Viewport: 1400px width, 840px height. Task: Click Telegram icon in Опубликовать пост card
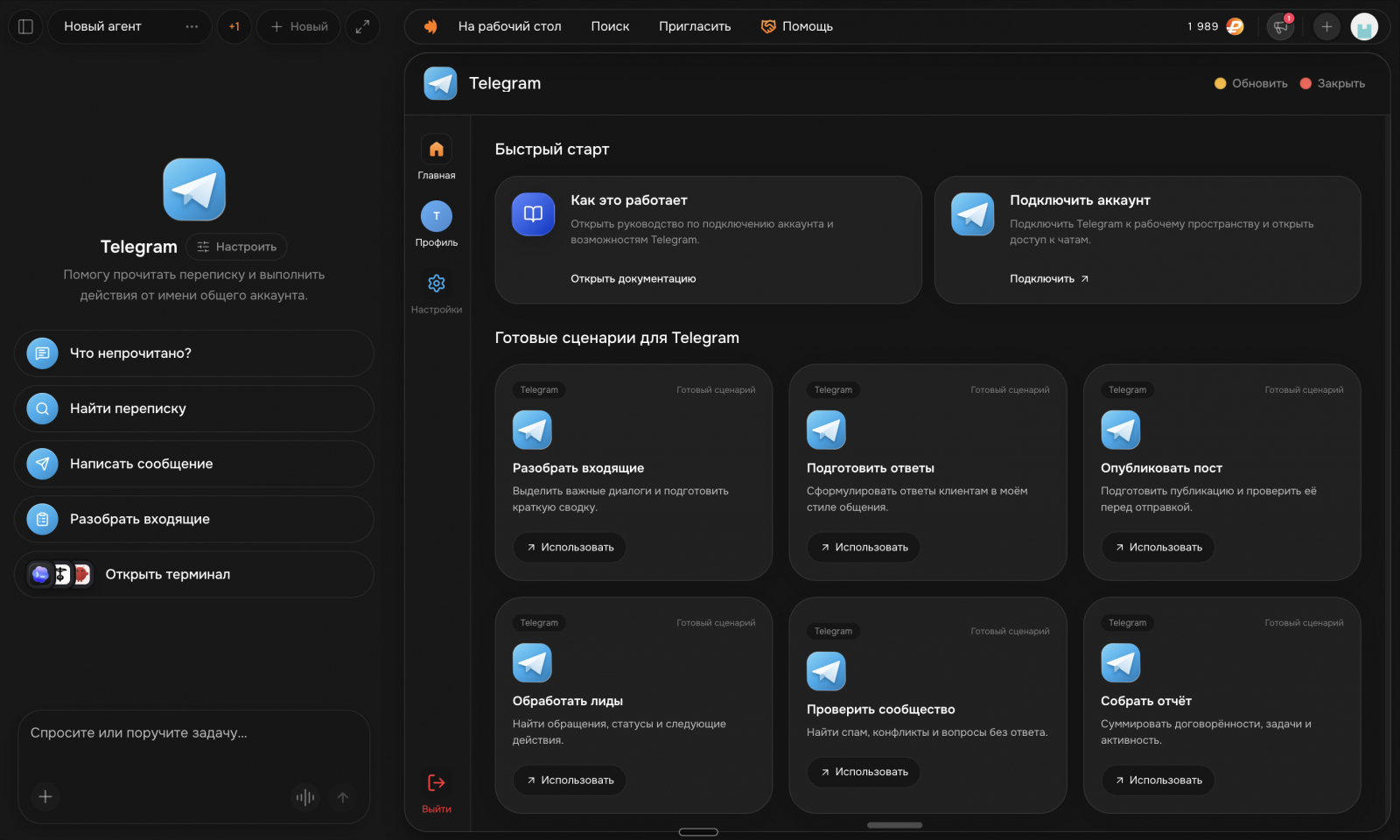pyautogui.click(x=1120, y=430)
